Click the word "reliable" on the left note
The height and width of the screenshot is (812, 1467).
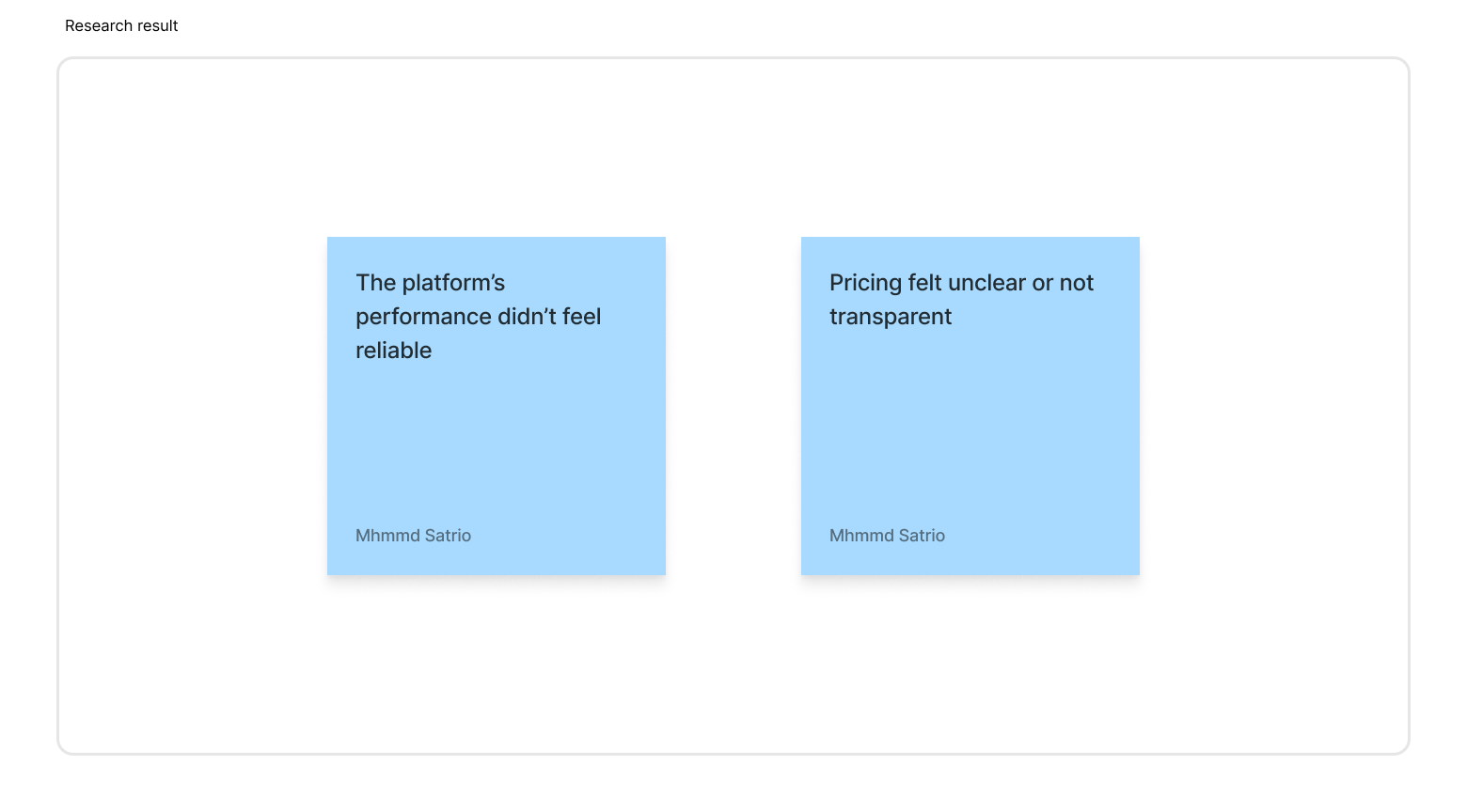[x=393, y=351]
